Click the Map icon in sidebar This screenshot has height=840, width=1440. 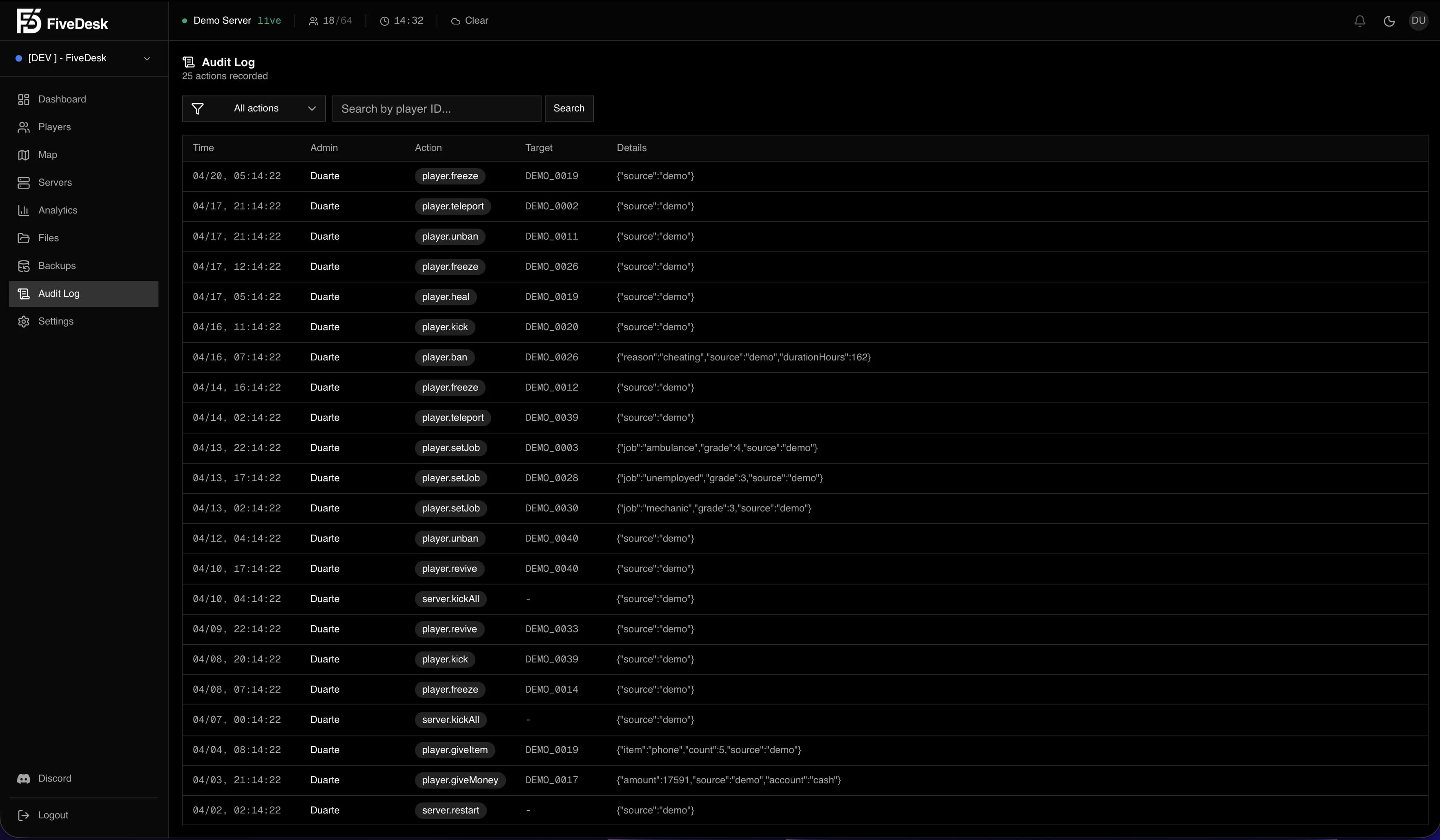tap(23, 155)
